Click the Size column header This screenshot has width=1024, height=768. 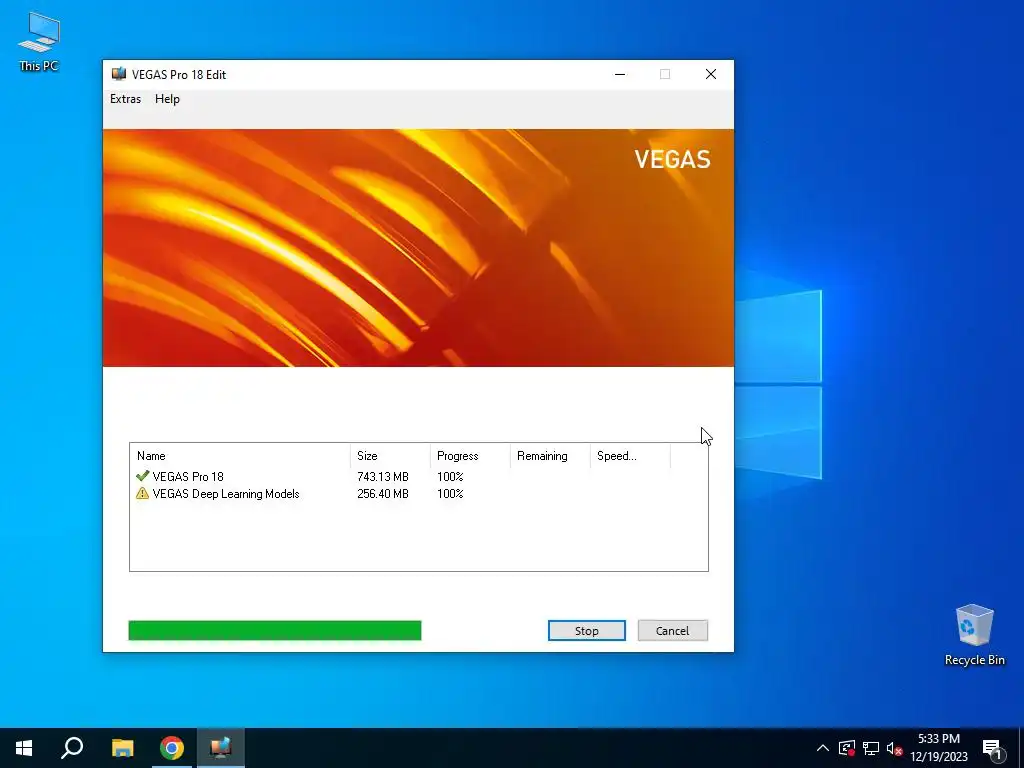pyautogui.click(x=390, y=456)
